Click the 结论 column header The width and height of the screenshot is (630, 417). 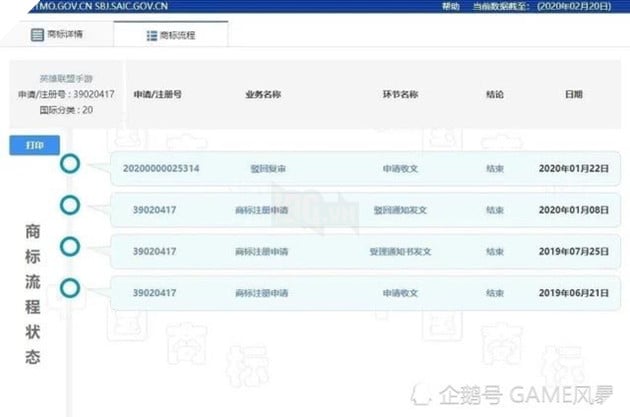click(495, 94)
